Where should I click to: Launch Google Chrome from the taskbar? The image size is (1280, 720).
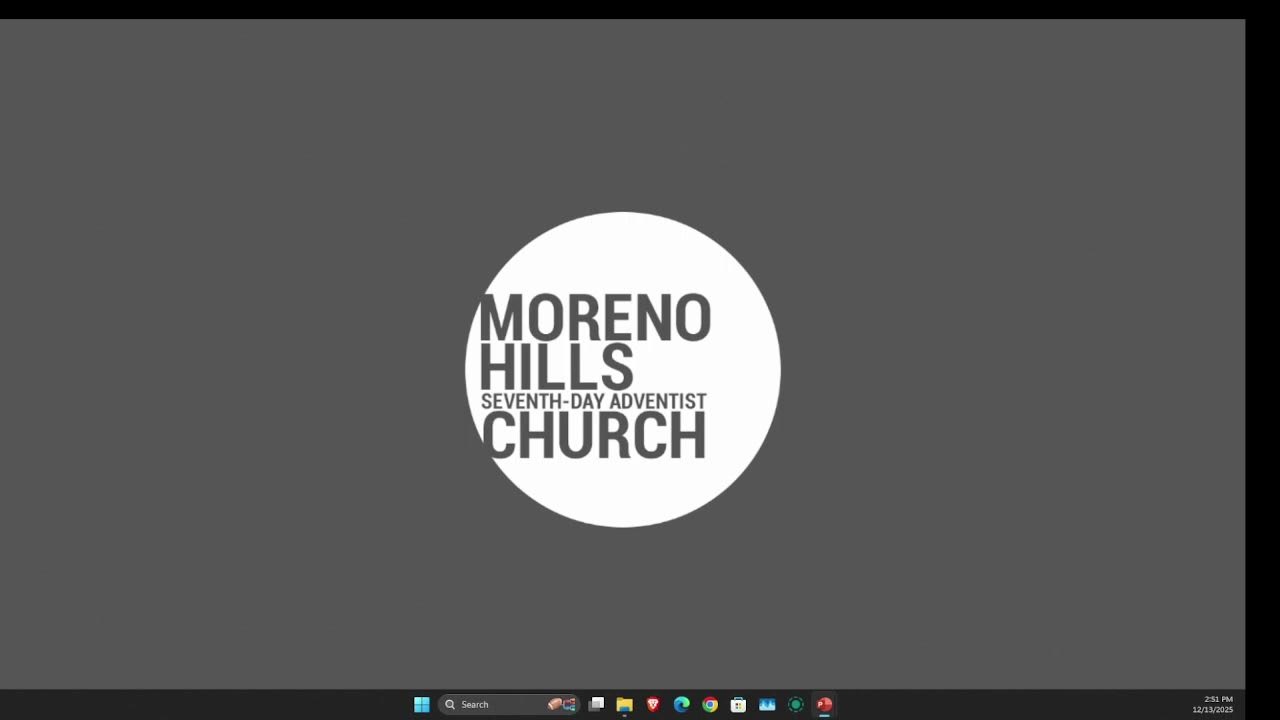click(x=710, y=705)
